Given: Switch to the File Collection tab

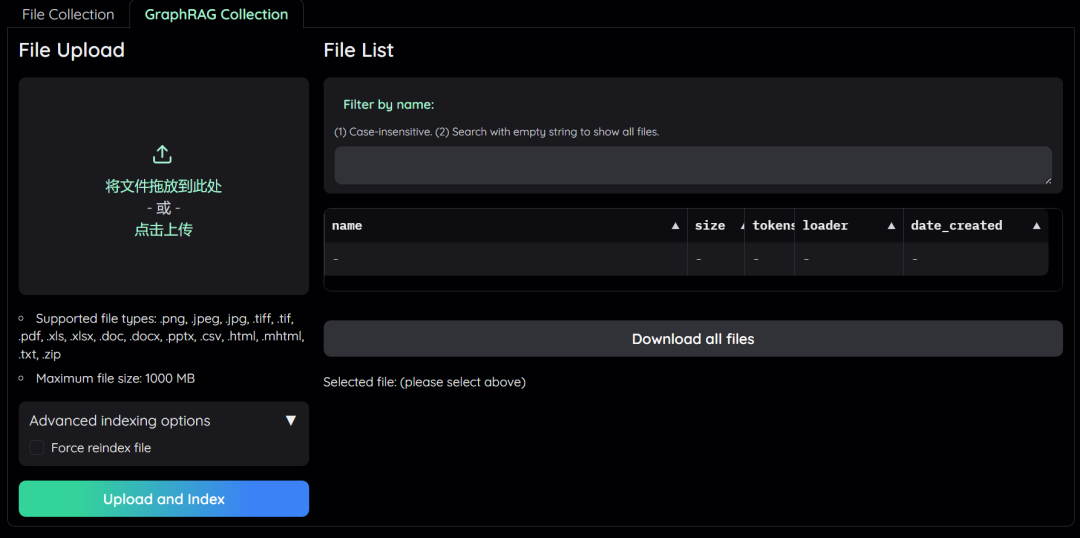Looking at the screenshot, I should click(68, 14).
